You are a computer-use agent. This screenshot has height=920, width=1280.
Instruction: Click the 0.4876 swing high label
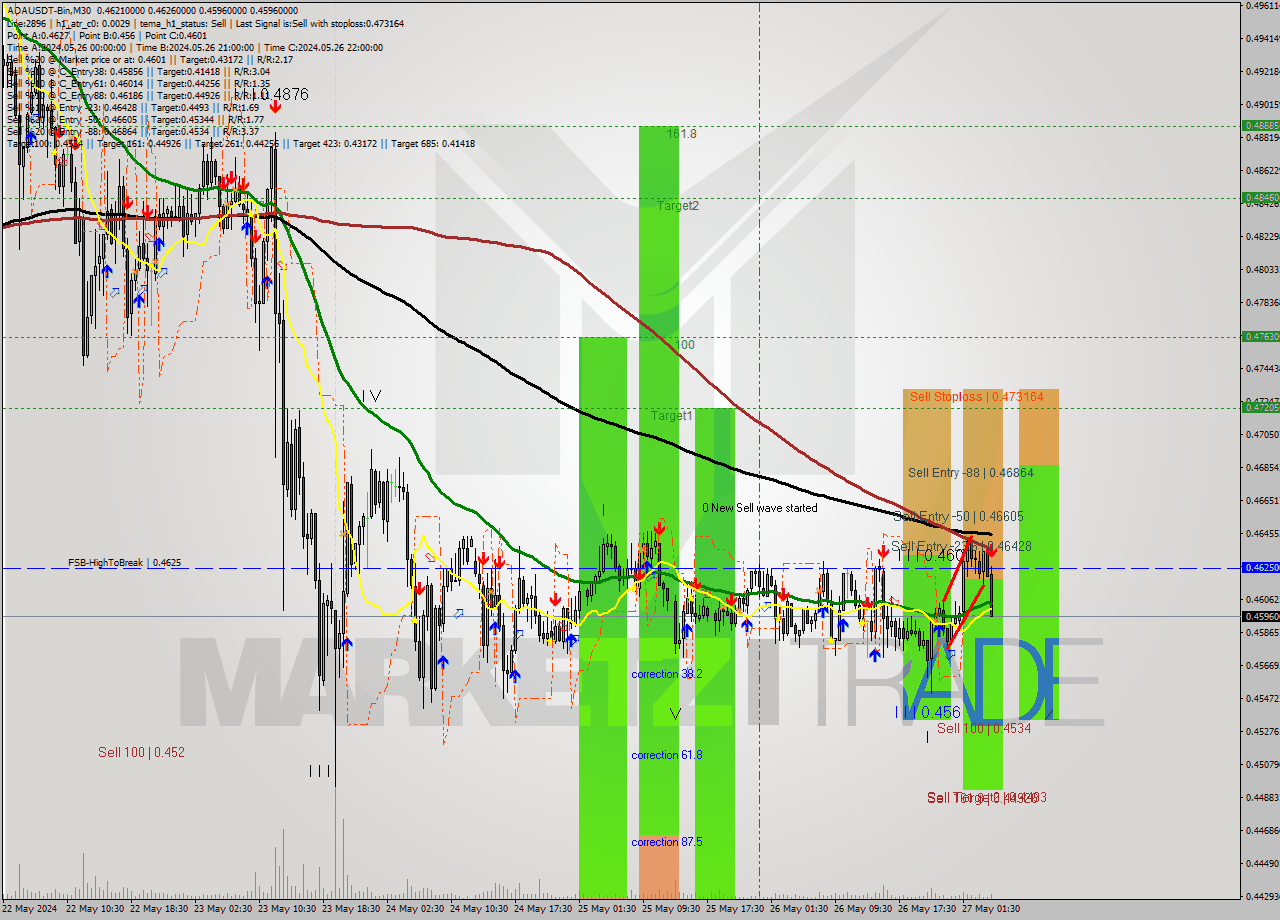(282, 94)
